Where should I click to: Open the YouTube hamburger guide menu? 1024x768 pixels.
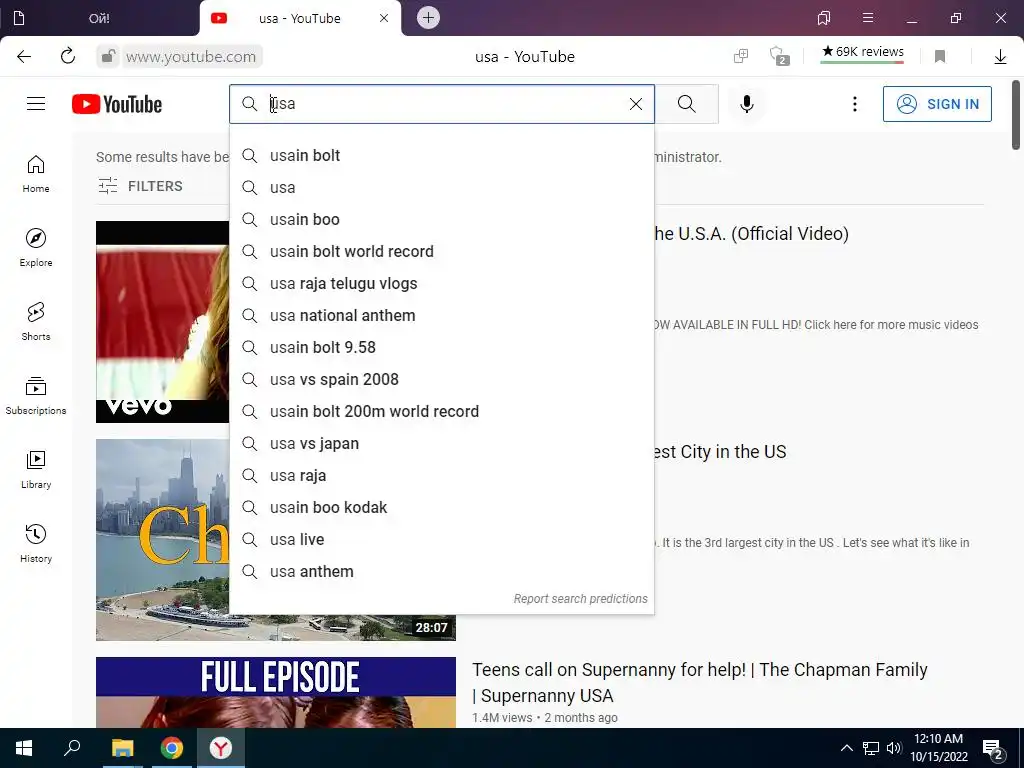click(36, 104)
